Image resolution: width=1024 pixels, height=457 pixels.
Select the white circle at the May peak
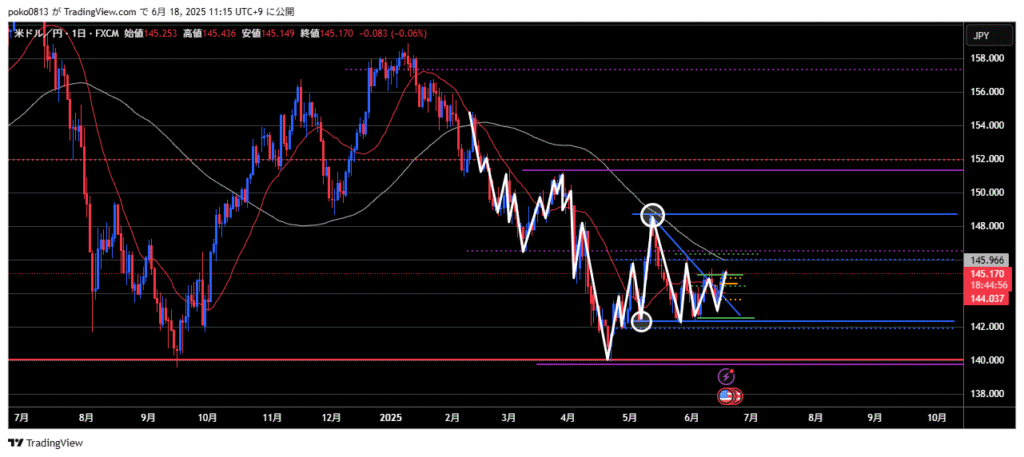click(653, 214)
